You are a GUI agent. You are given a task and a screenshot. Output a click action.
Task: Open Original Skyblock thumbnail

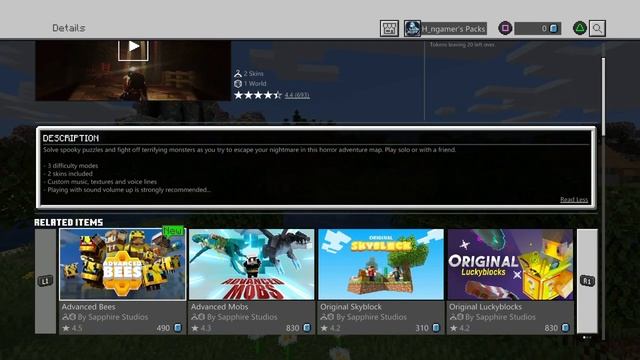pos(381,264)
